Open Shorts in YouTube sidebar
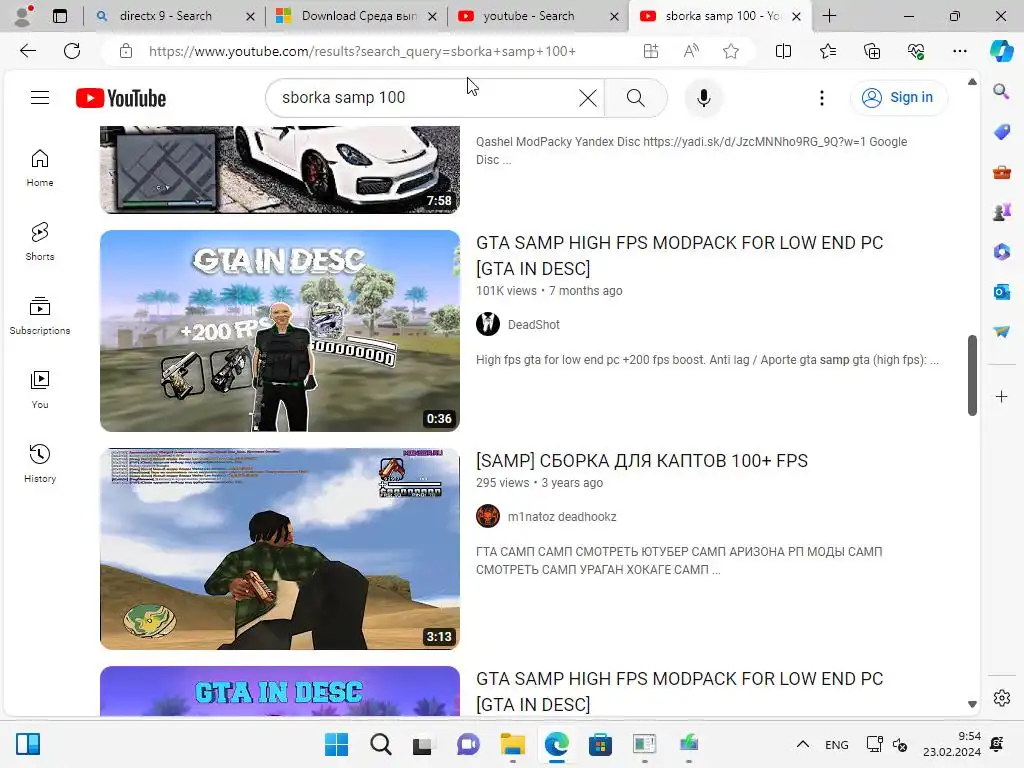 coord(40,242)
